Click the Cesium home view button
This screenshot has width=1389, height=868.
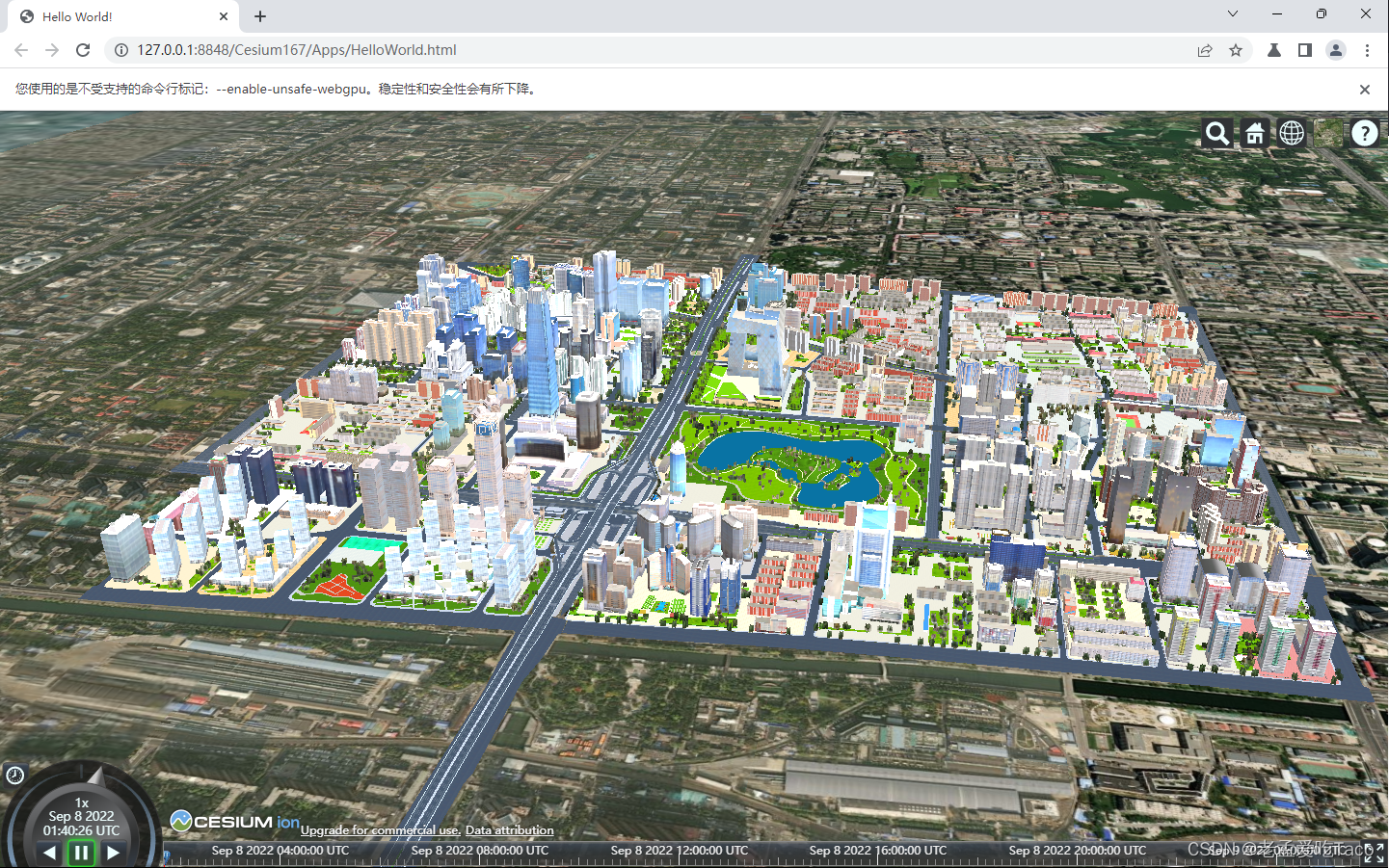point(1254,133)
